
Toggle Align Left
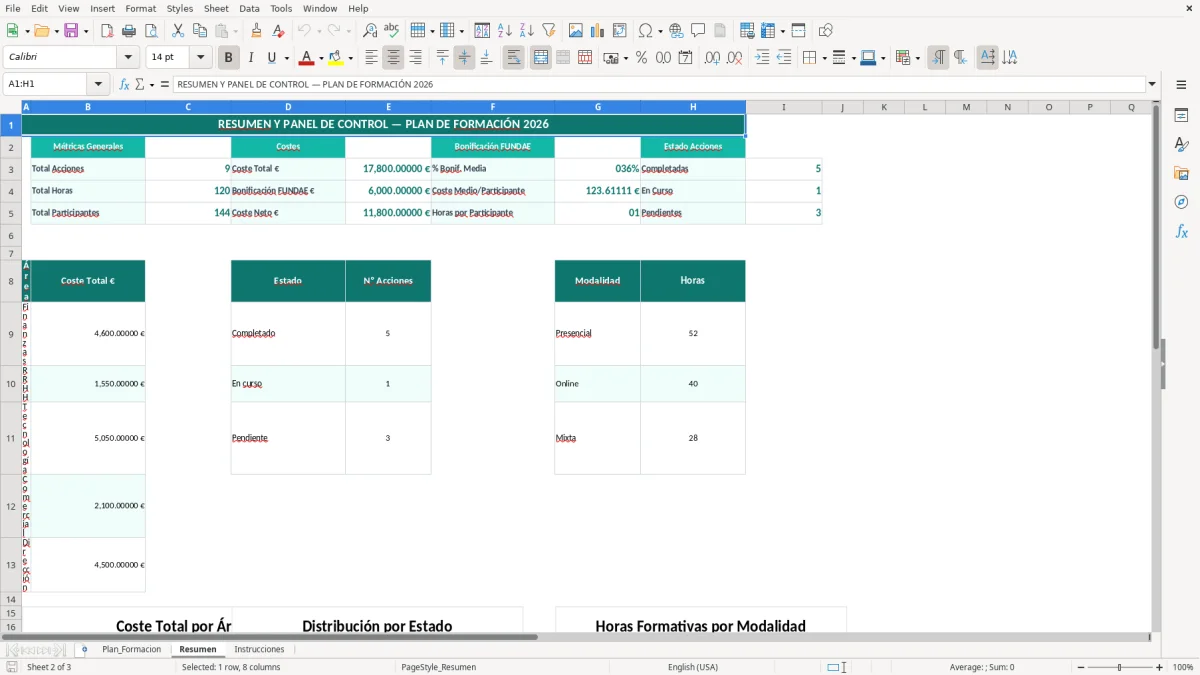[x=371, y=58]
